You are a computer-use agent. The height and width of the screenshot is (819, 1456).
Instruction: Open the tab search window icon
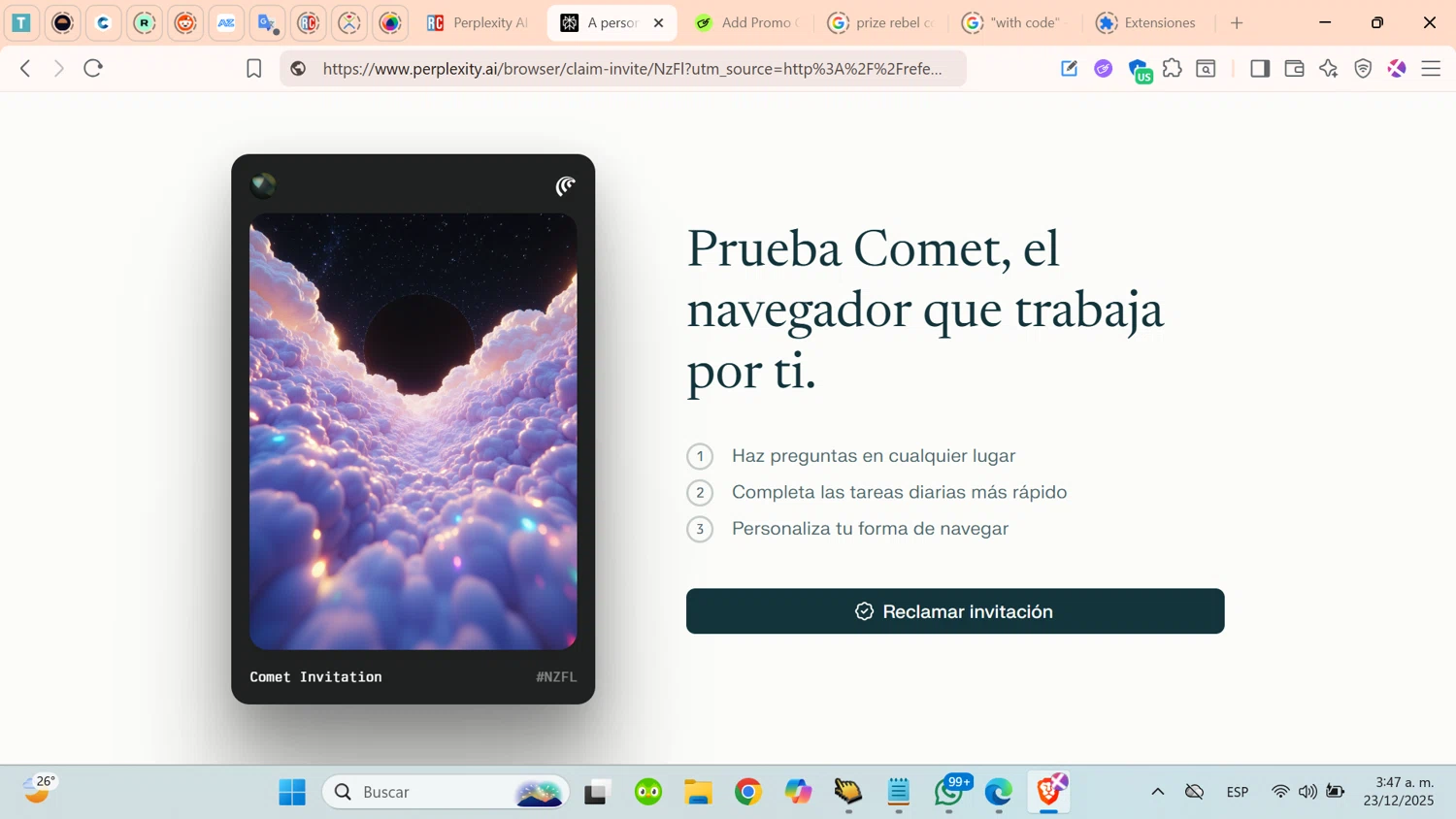(1207, 69)
